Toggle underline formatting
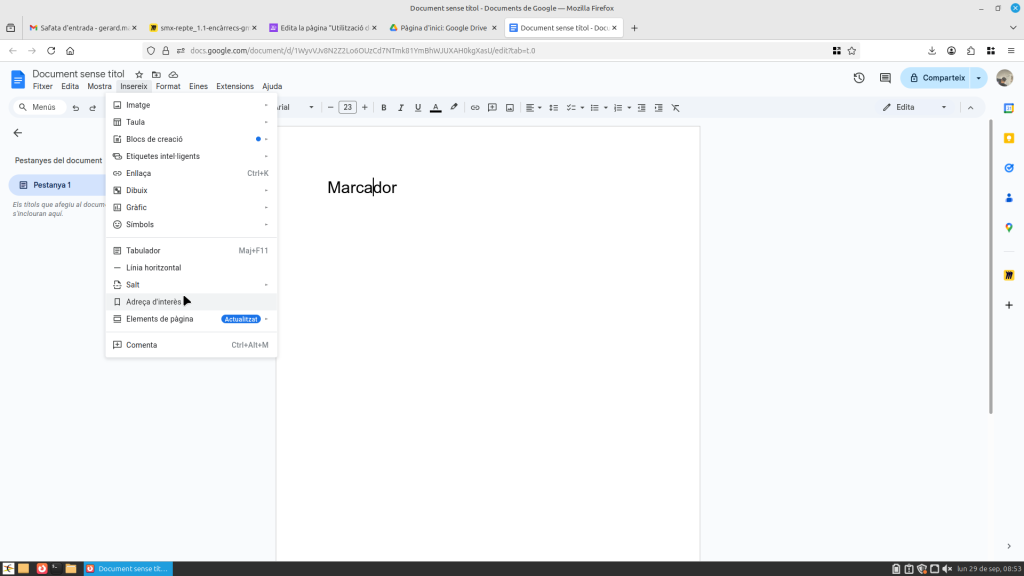Screen dimensions: 1024x576 click(x=418, y=107)
